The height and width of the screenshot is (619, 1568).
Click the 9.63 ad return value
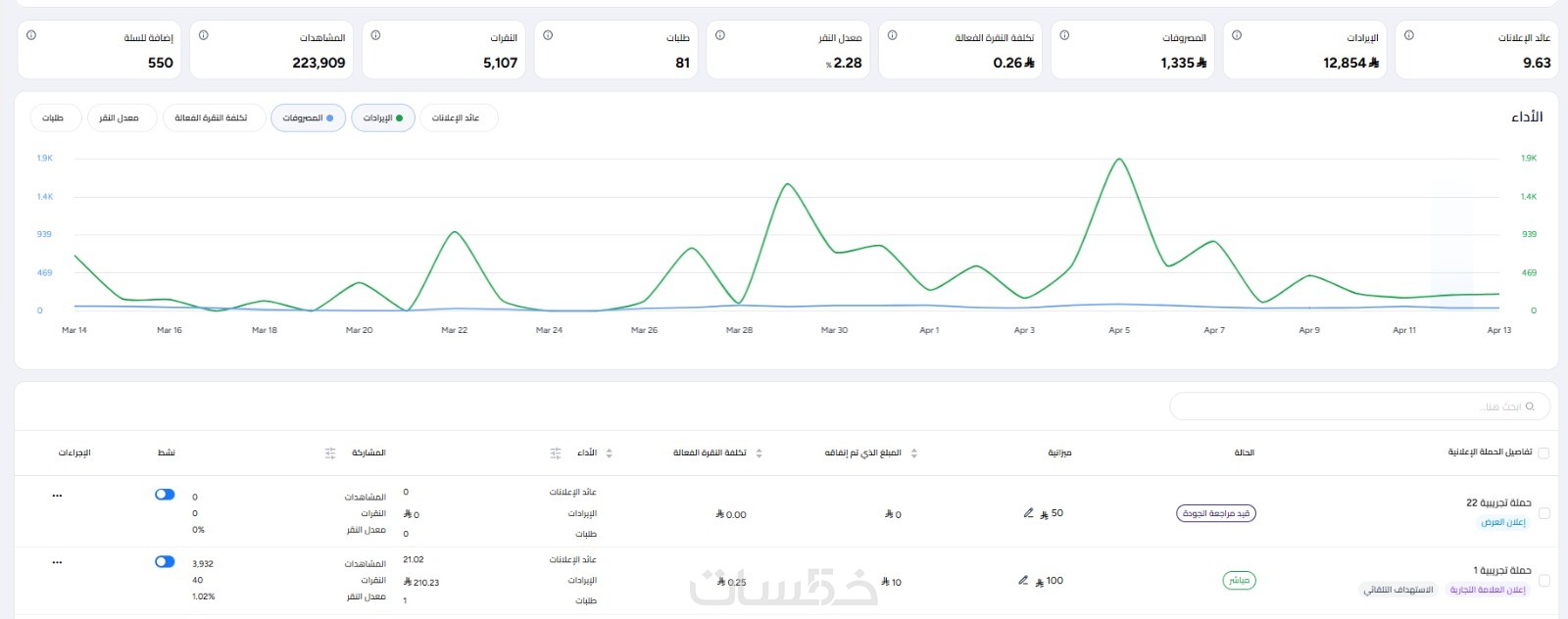(x=1537, y=63)
